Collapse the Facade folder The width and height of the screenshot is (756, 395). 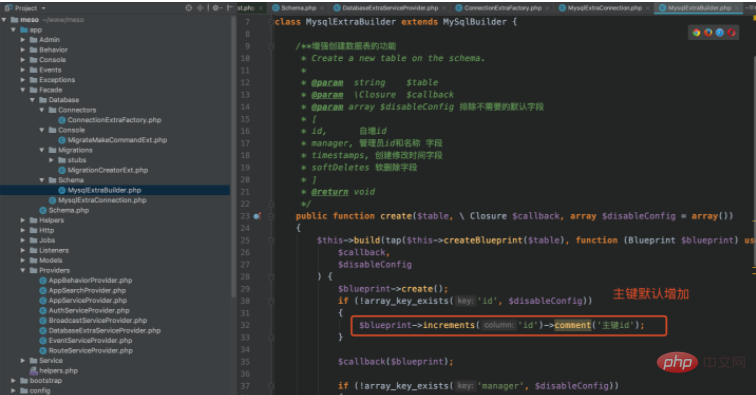pyautogui.click(x=23, y=90)
